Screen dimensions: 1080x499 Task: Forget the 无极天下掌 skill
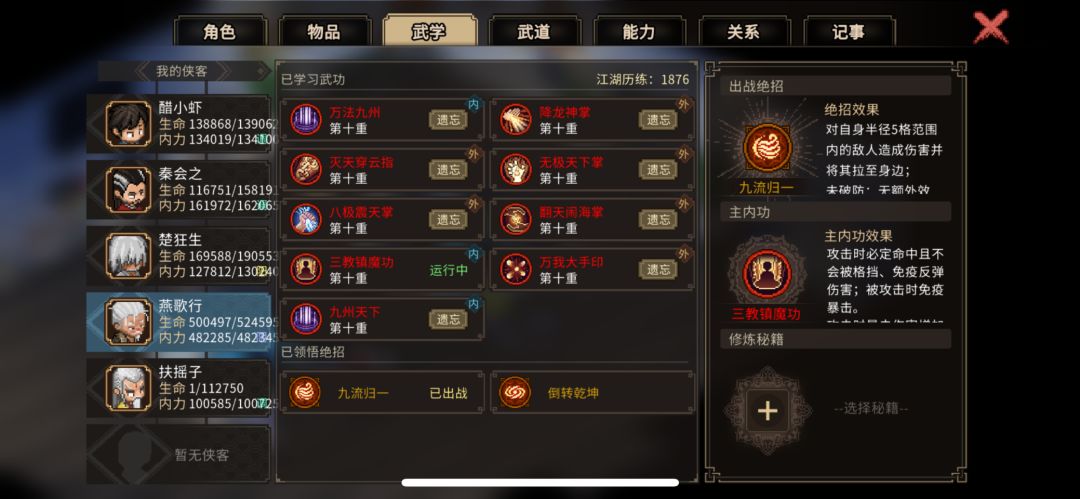658,170
